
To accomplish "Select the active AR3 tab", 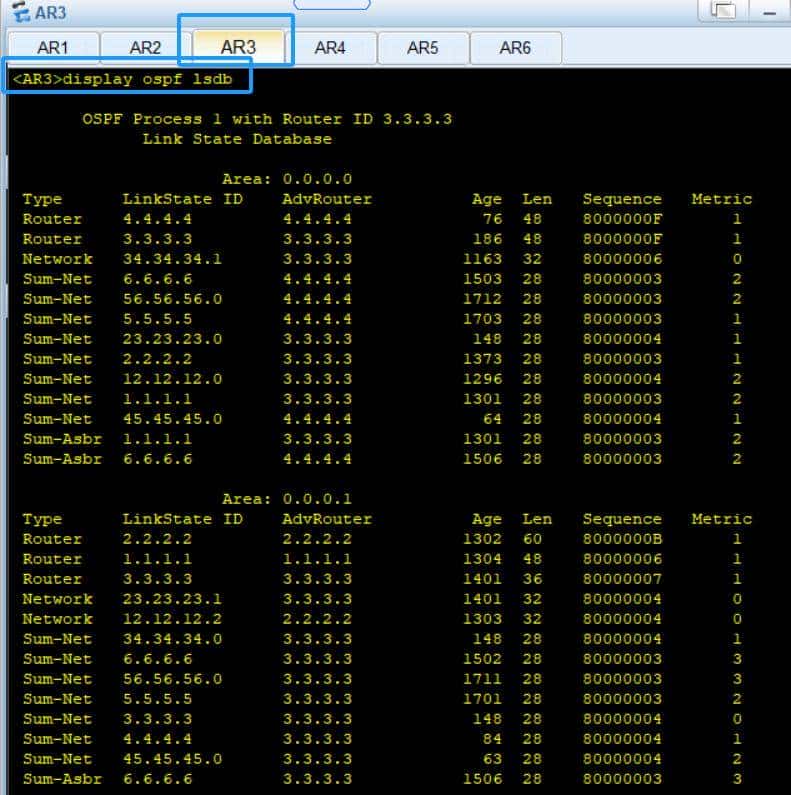I will point(238,47).
